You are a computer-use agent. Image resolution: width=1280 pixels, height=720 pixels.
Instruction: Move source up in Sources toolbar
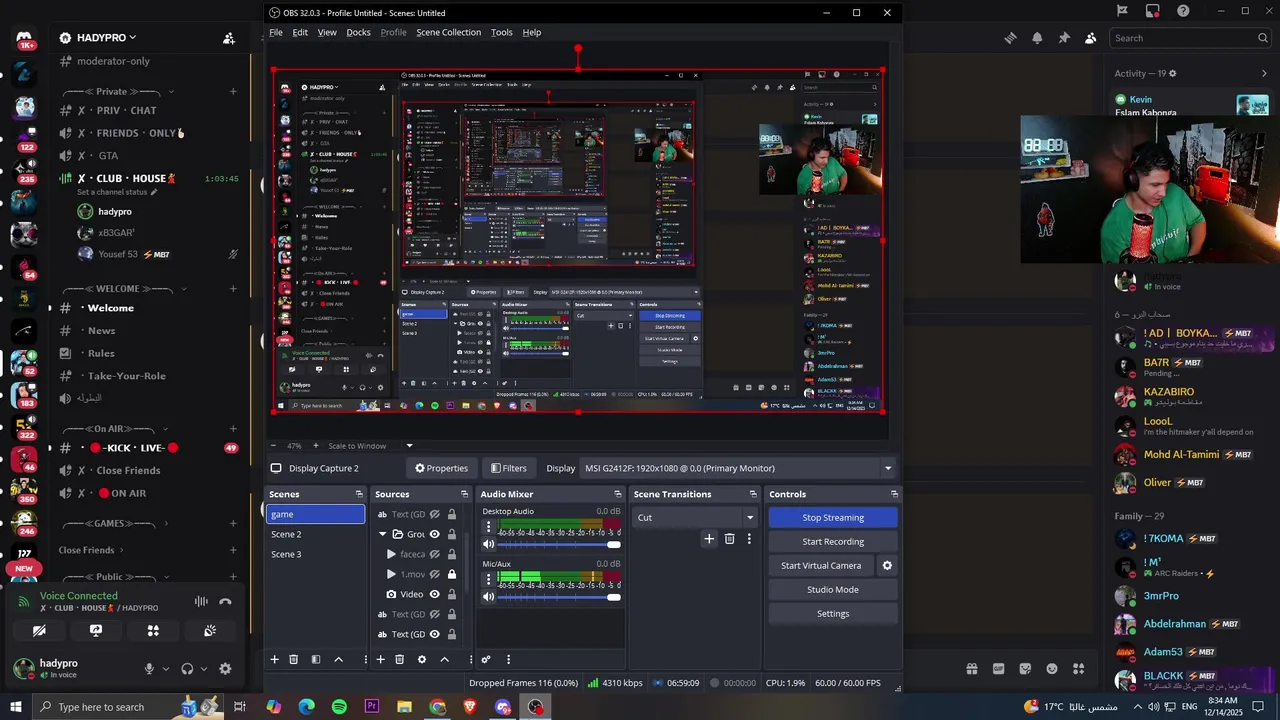point(444,659)
